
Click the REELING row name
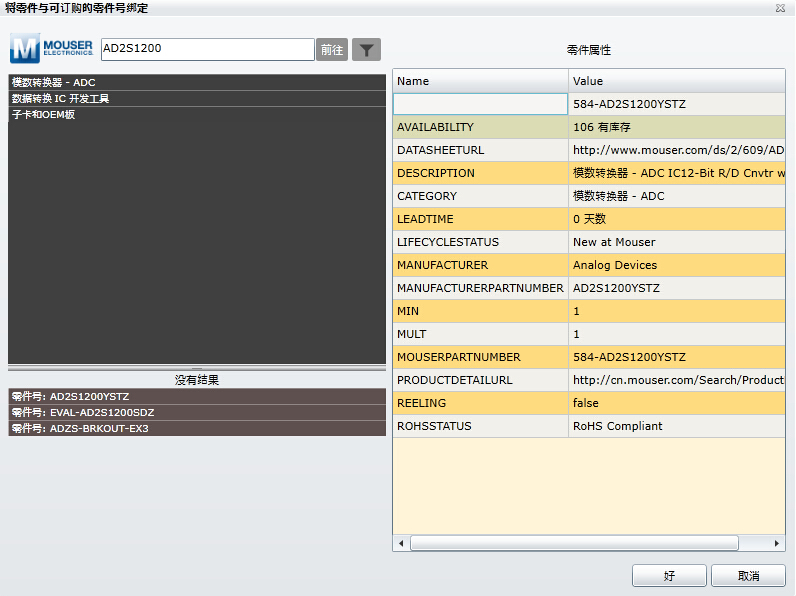(x=421, y=403)
